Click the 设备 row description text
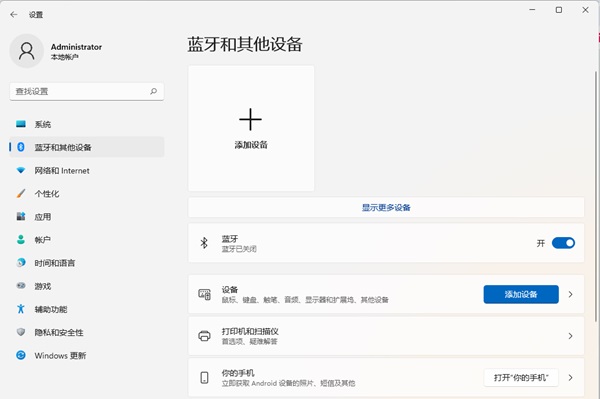The image size is (600, 399). coord(305,300)
